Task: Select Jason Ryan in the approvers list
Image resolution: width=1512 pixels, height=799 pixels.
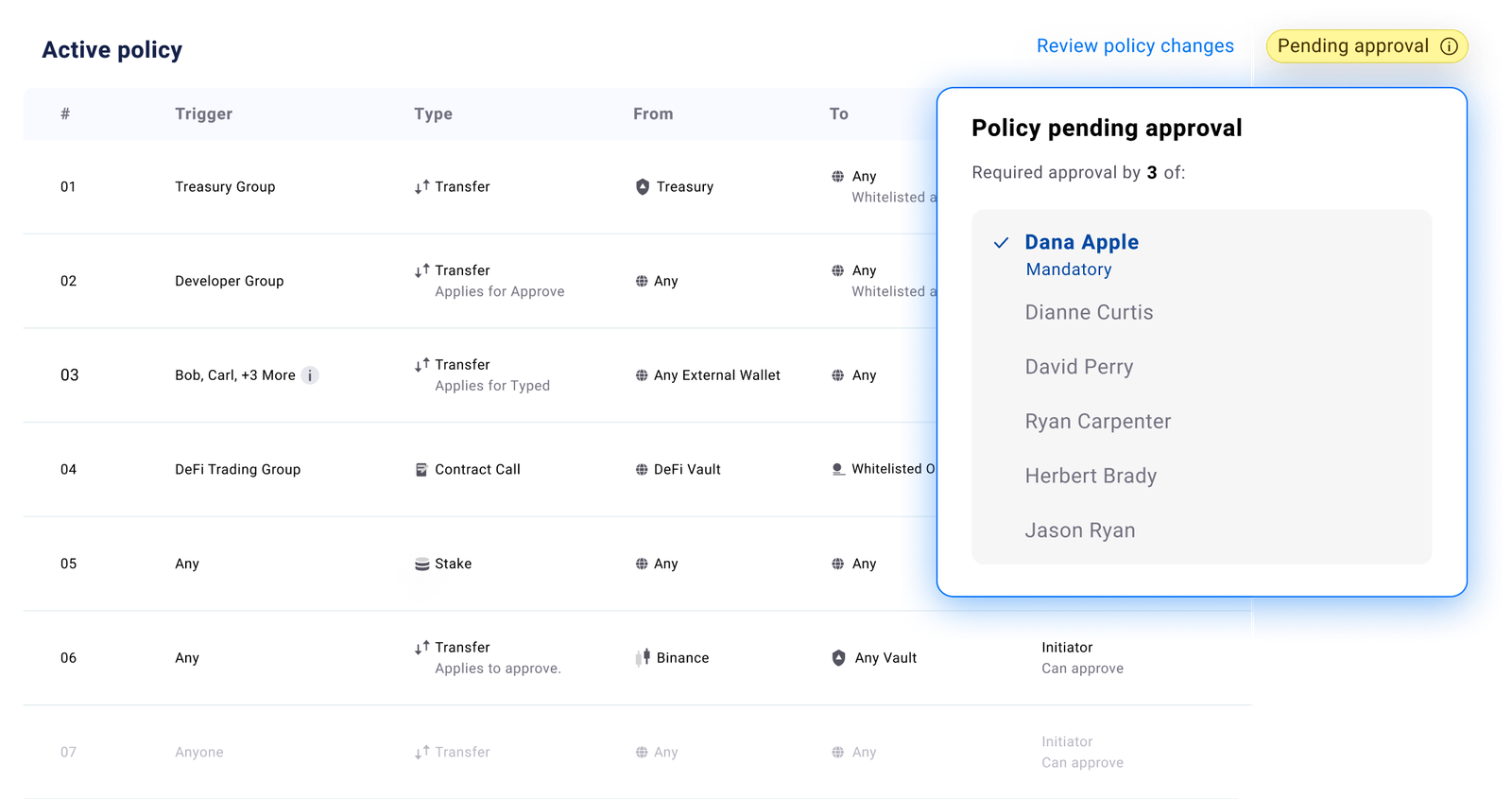Action: [1080, 530]
